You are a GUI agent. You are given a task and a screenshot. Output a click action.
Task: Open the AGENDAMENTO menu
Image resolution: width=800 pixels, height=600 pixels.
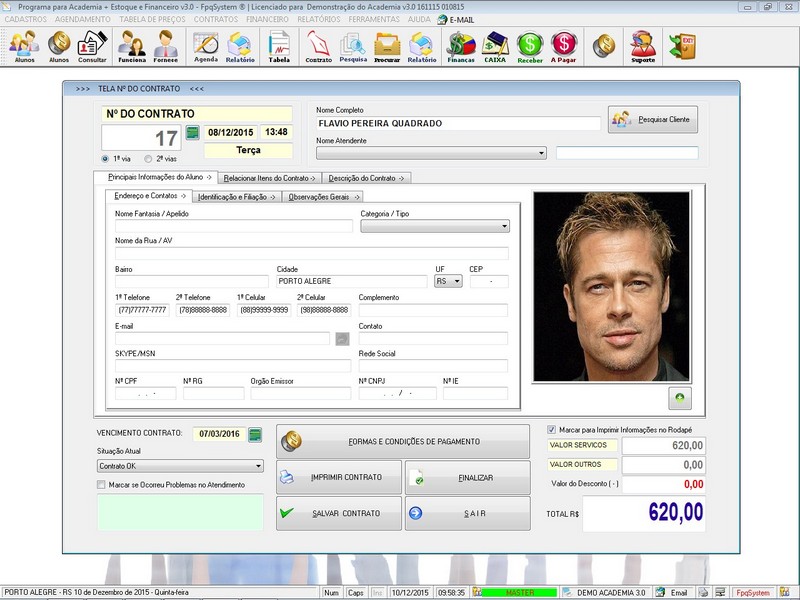tap(83, 19)
